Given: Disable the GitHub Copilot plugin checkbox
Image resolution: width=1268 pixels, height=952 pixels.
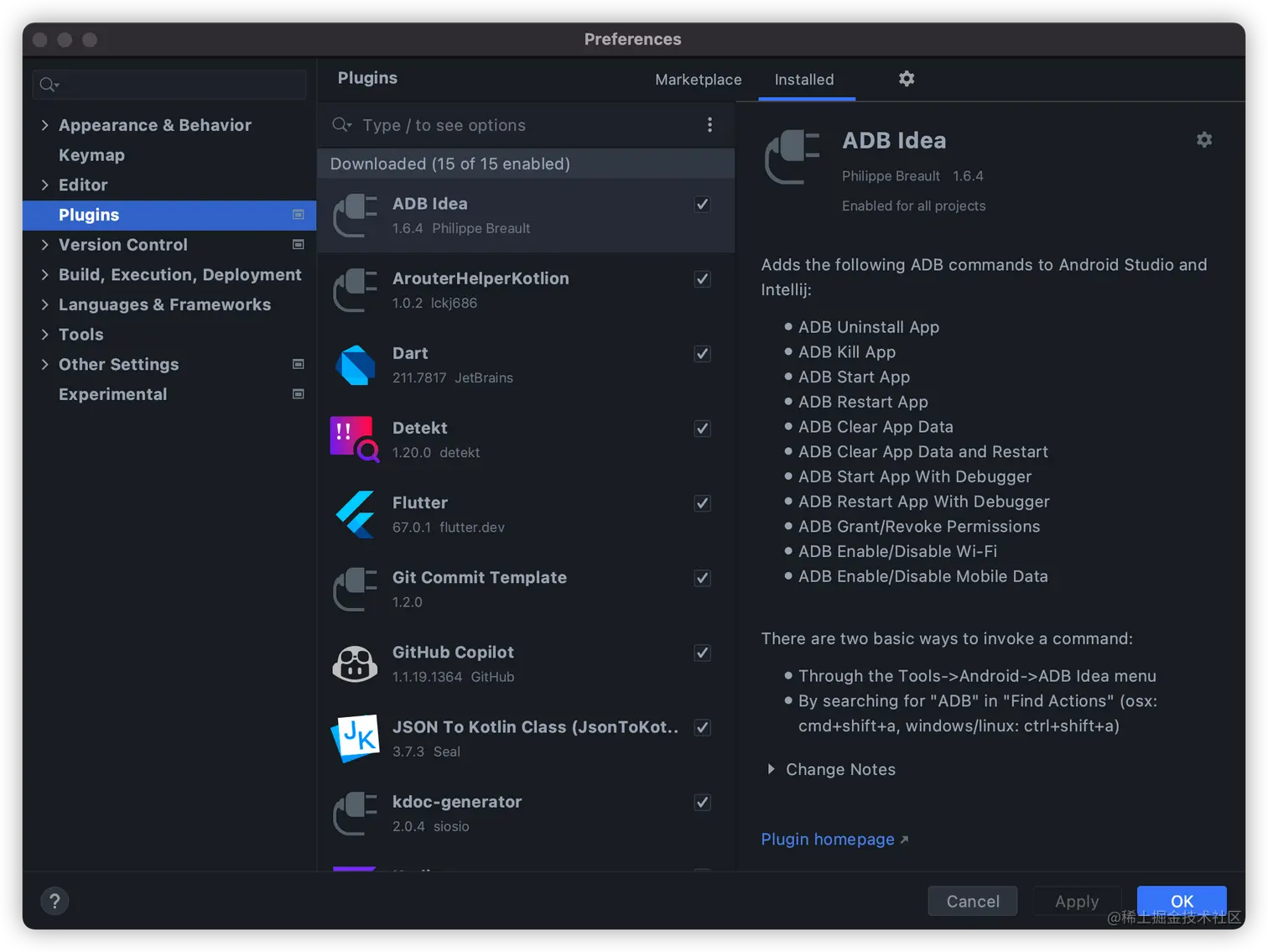Looking at the screenshot, I should point(703,652).
